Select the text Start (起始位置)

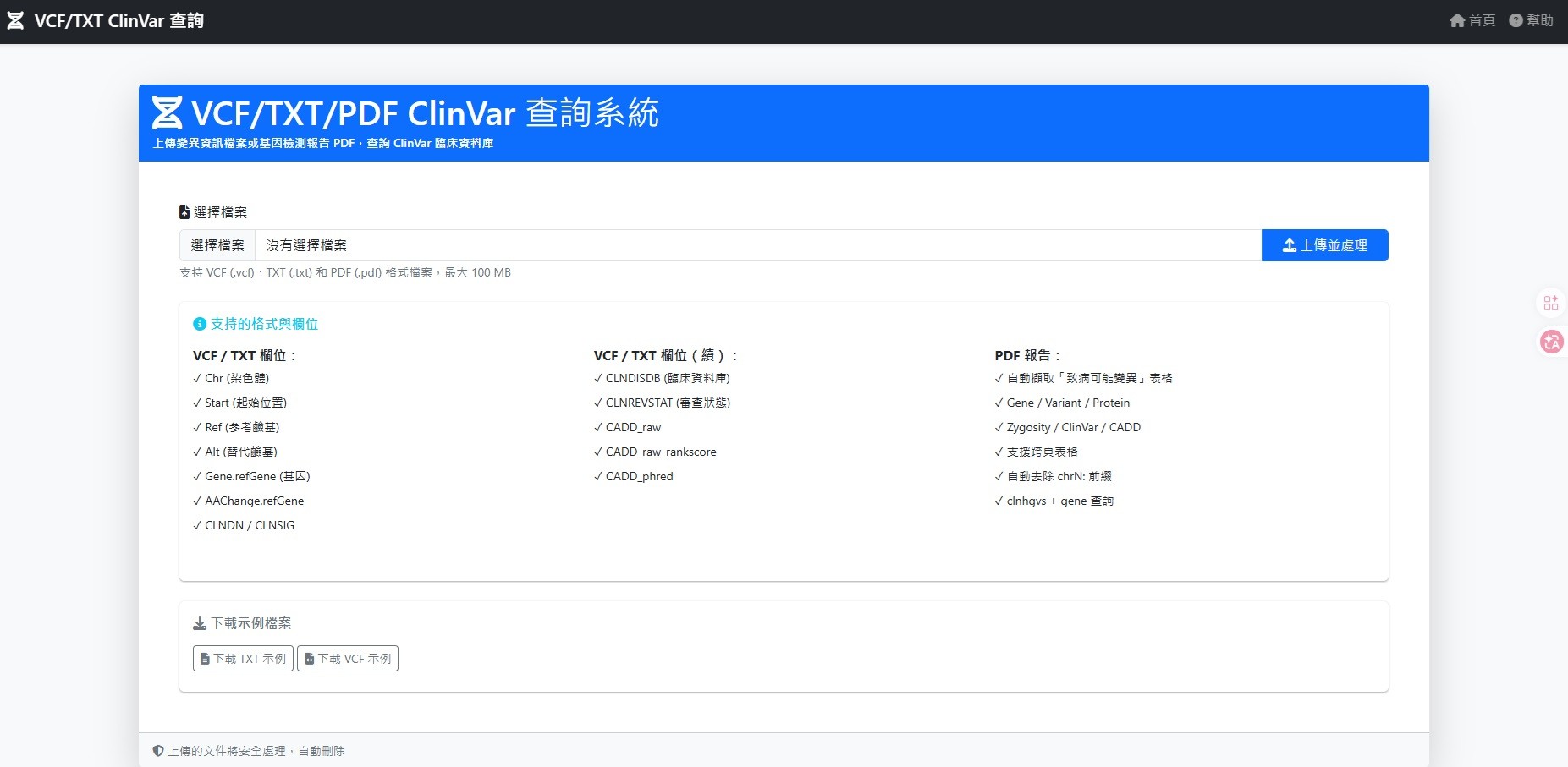click(x=246, y=403)
